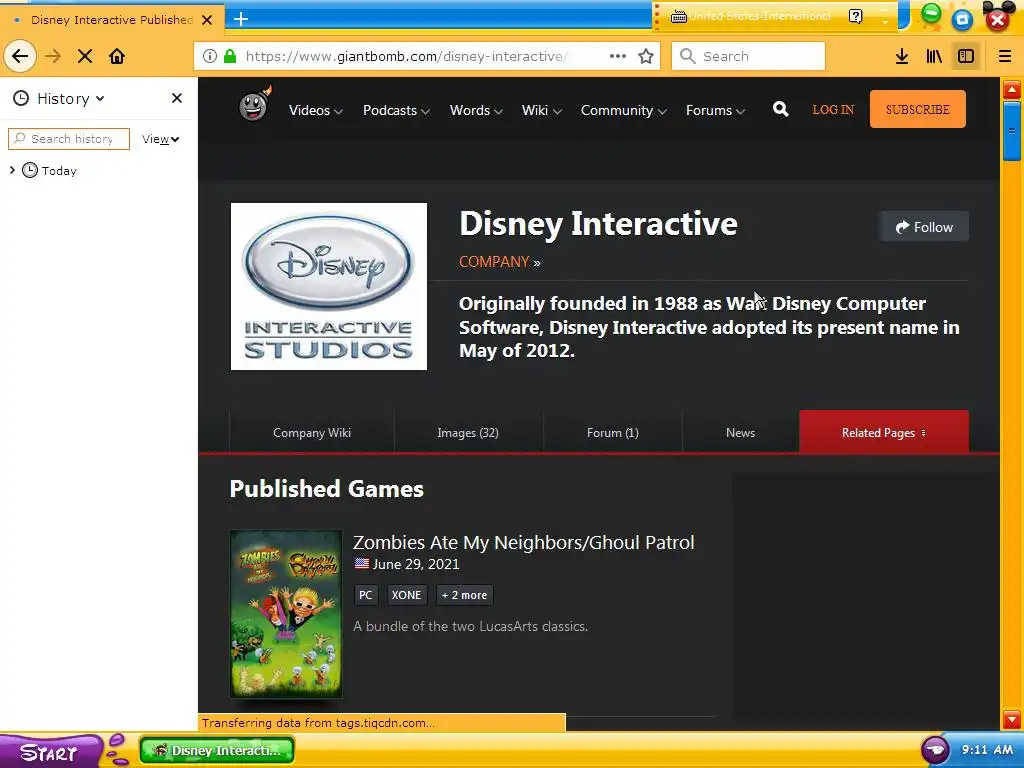Switch to the Company Wiki tab
Viewport: 1024px width, 768px height.
(312, 432)
